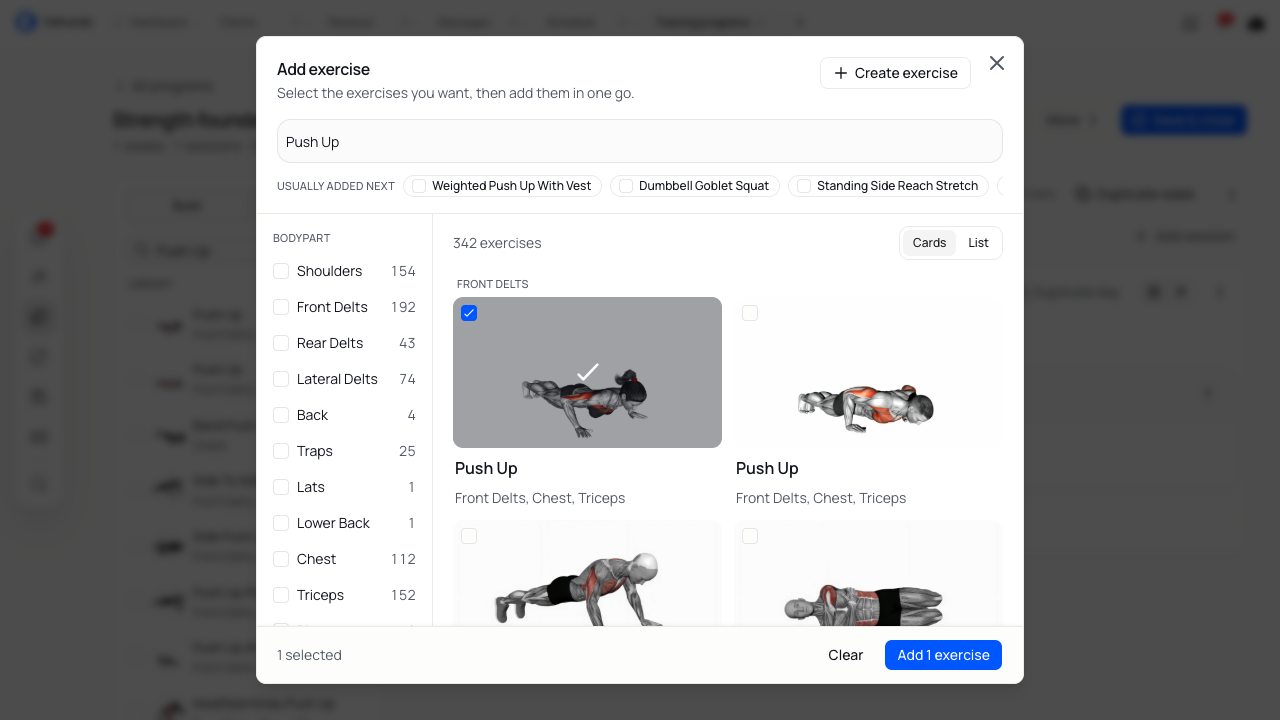The width and height of the screenshot is (1280, 720).
Task: Check the second Push Up card checkbox
Action: coord(750,313)
